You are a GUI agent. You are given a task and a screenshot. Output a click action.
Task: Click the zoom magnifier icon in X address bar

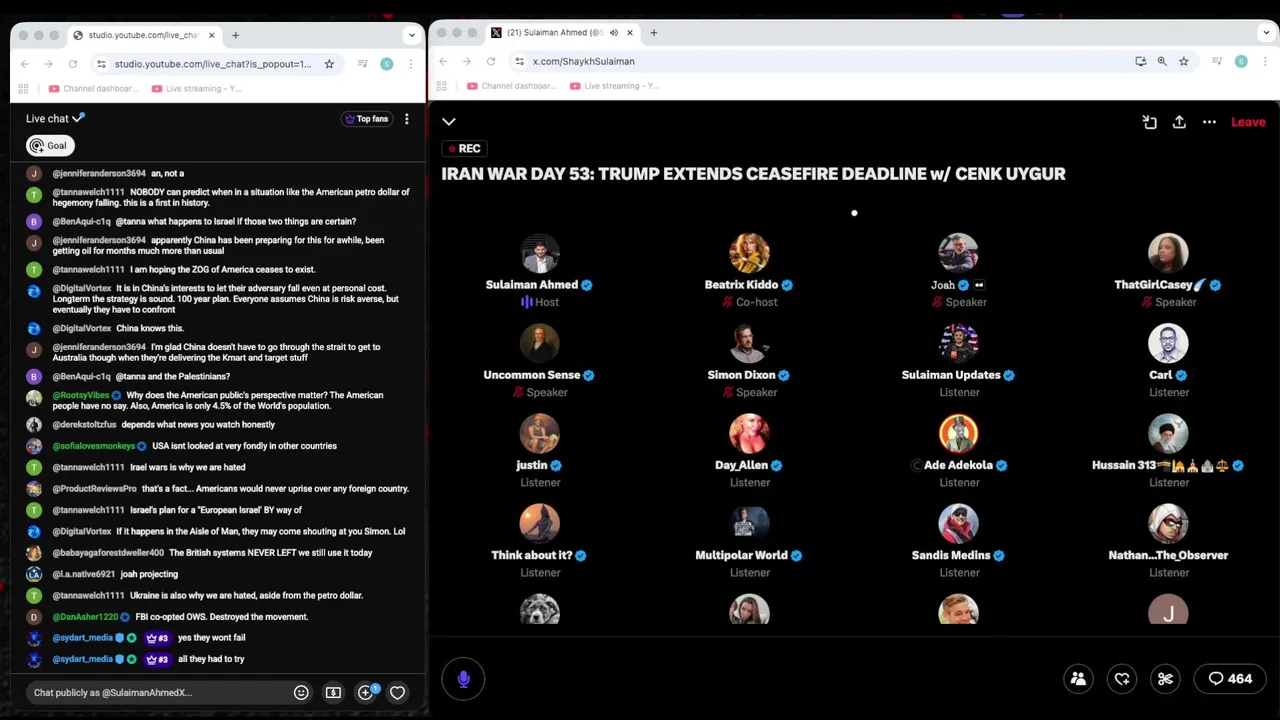coord(1162,61)
